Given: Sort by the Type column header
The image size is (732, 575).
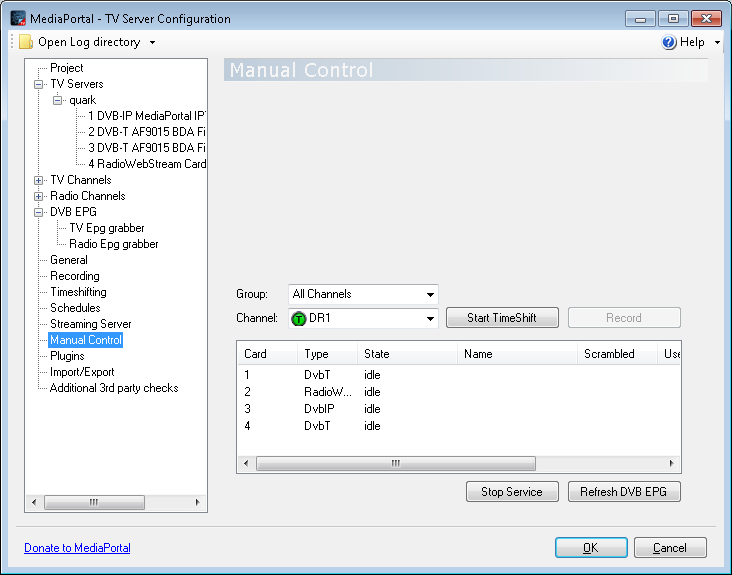Looking at the screenshot, I should click(327, 354).
